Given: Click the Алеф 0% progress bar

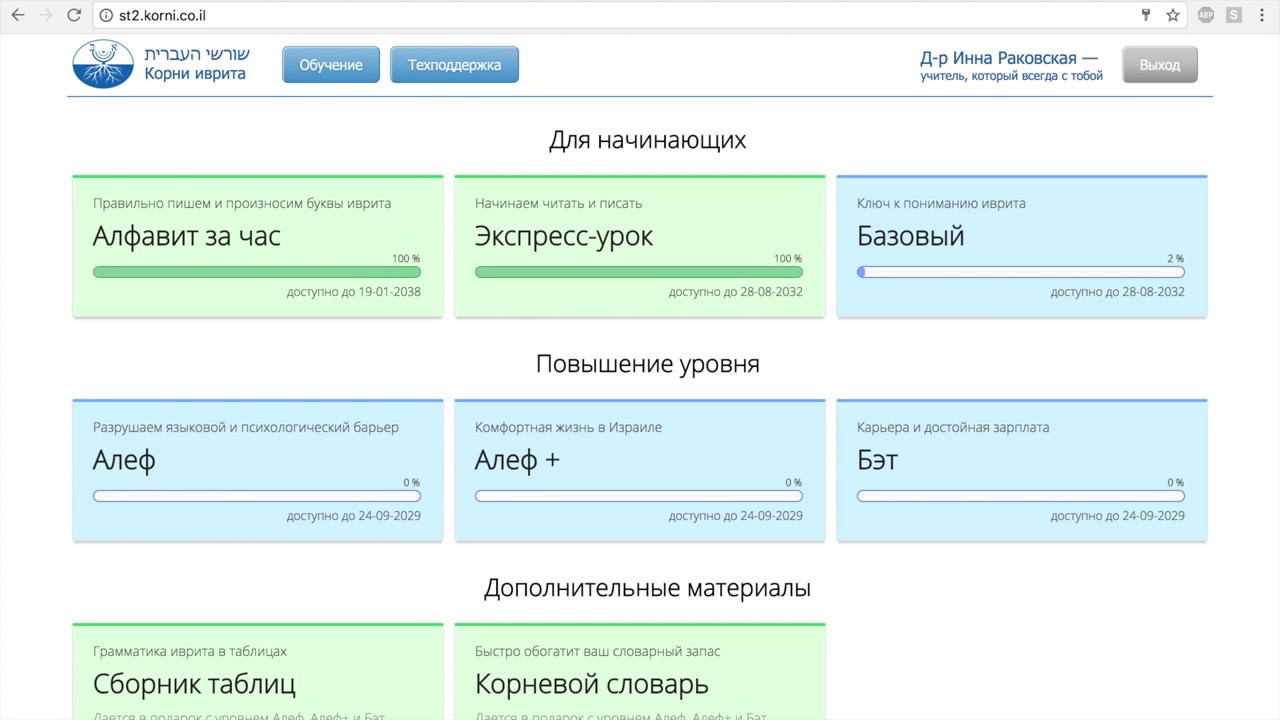Looking at the screenshot, I should (257, 496).
